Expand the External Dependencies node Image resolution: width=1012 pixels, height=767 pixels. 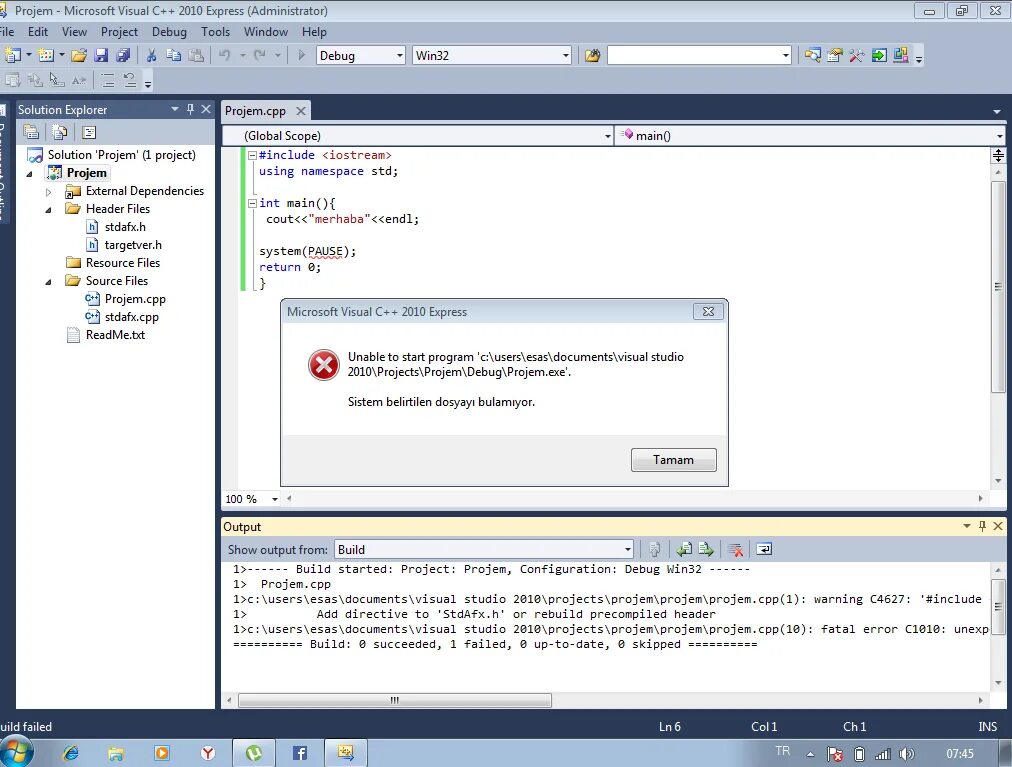point(48,192)
